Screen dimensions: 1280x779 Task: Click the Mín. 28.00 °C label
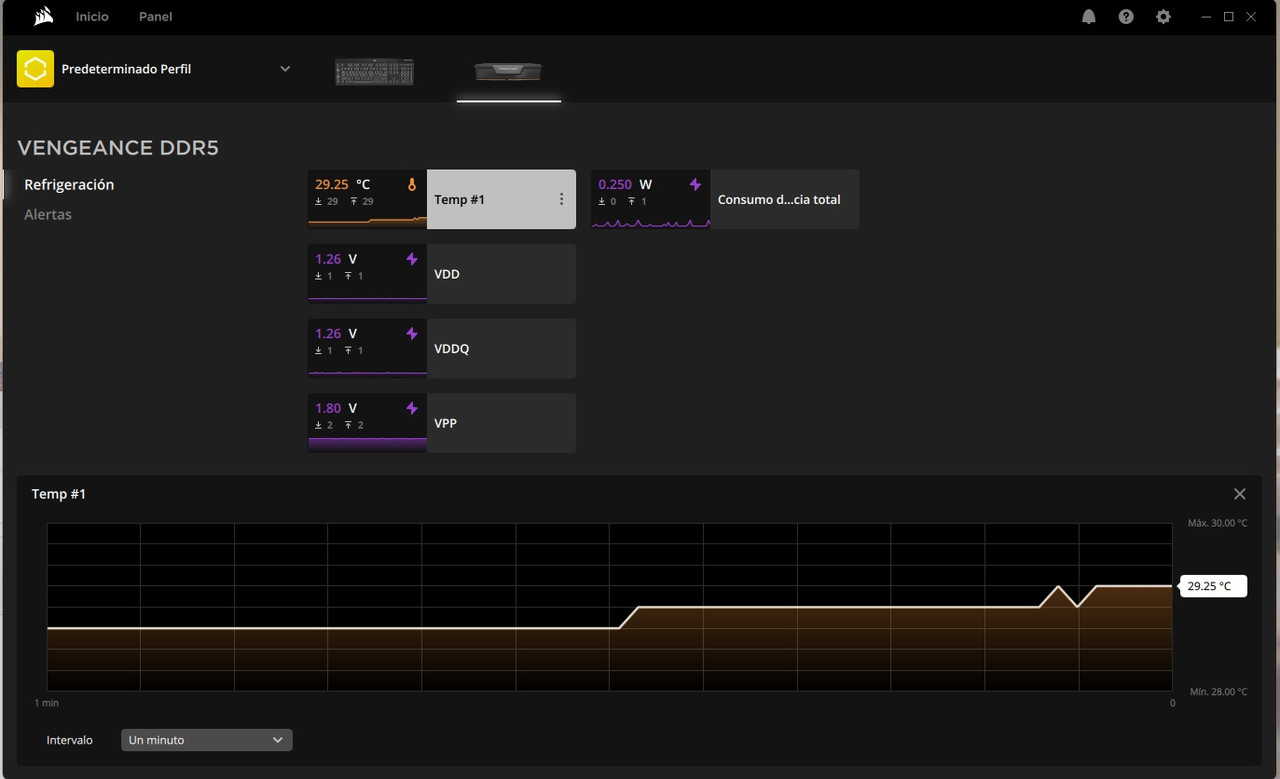[1218, 692]
